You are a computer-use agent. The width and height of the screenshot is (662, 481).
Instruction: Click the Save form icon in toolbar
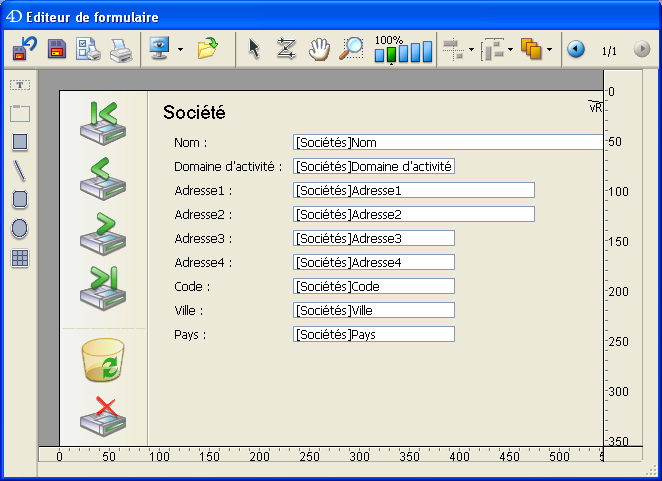click(56, 48)
